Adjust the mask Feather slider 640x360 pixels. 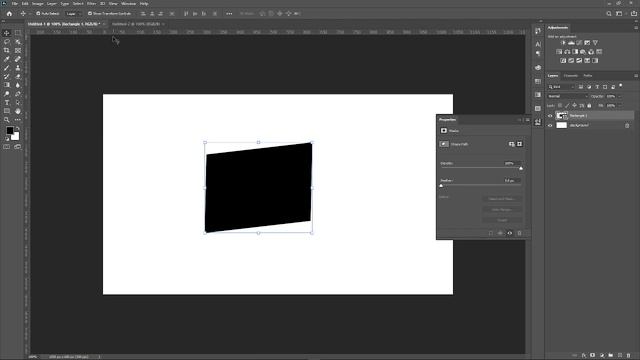[x=441, y=185]
